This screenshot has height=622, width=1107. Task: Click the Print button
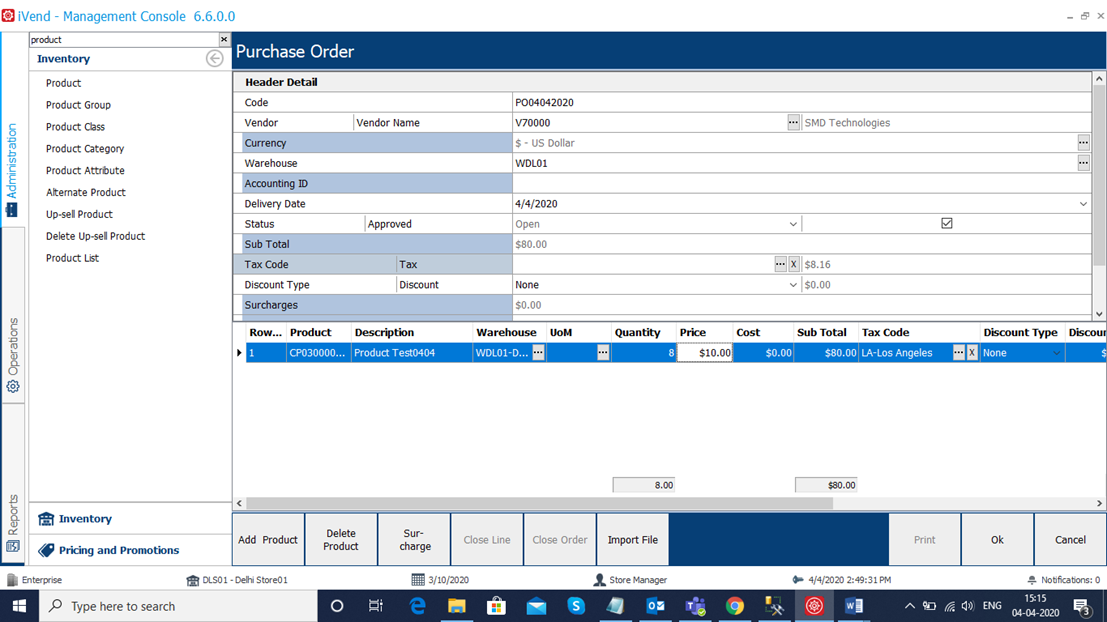tap(924, 539)
